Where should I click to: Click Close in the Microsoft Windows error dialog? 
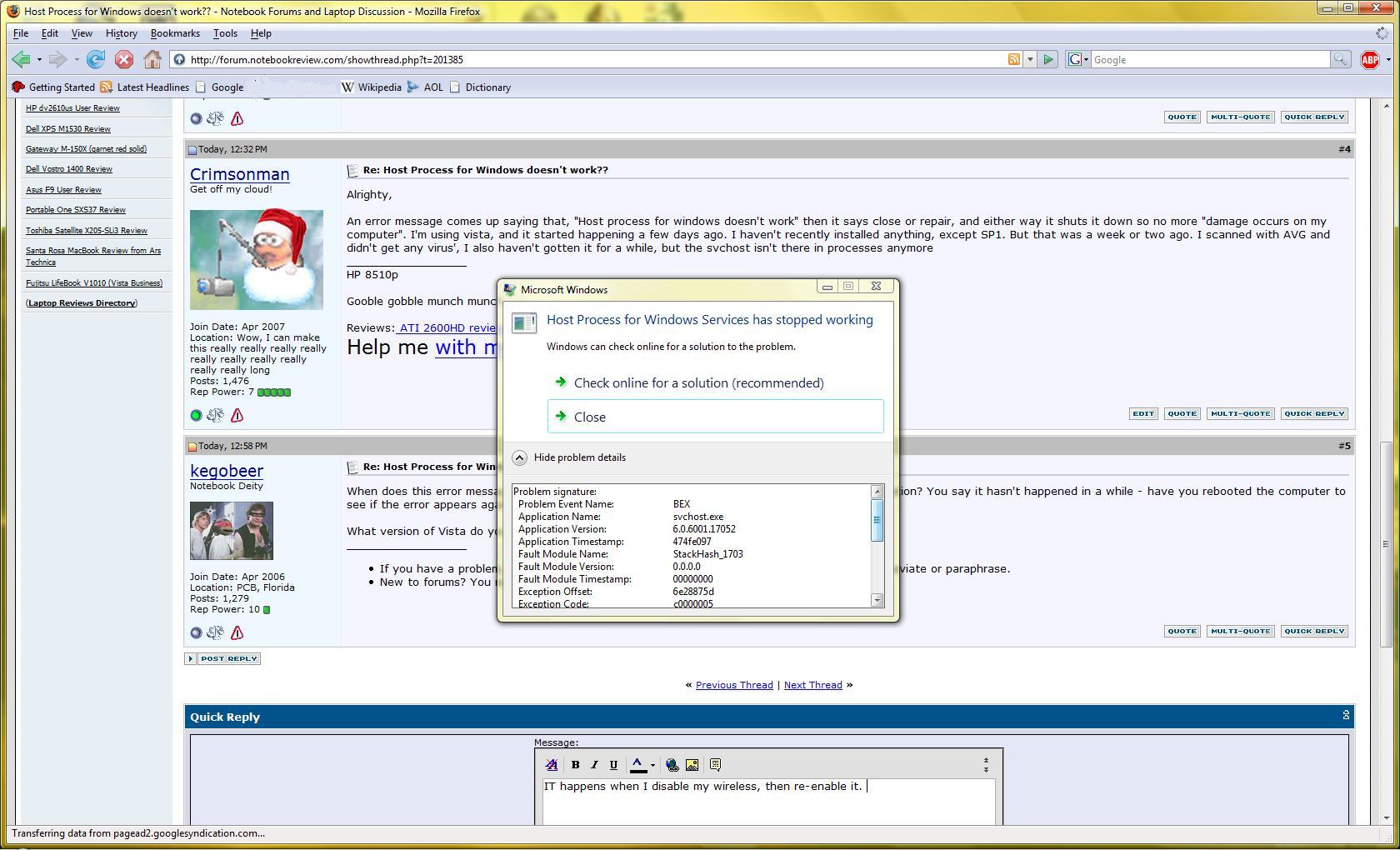point(715,417)
